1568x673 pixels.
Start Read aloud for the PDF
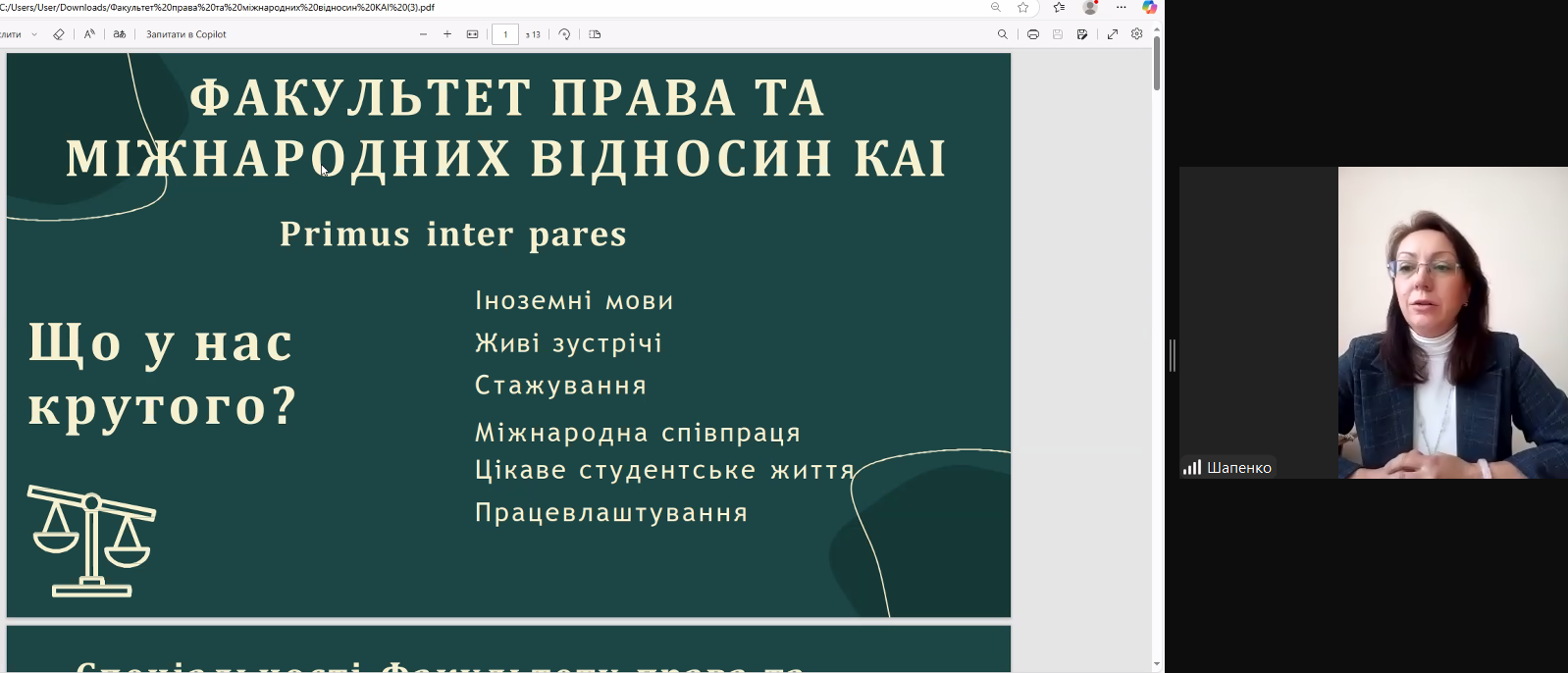pos(89,34)
